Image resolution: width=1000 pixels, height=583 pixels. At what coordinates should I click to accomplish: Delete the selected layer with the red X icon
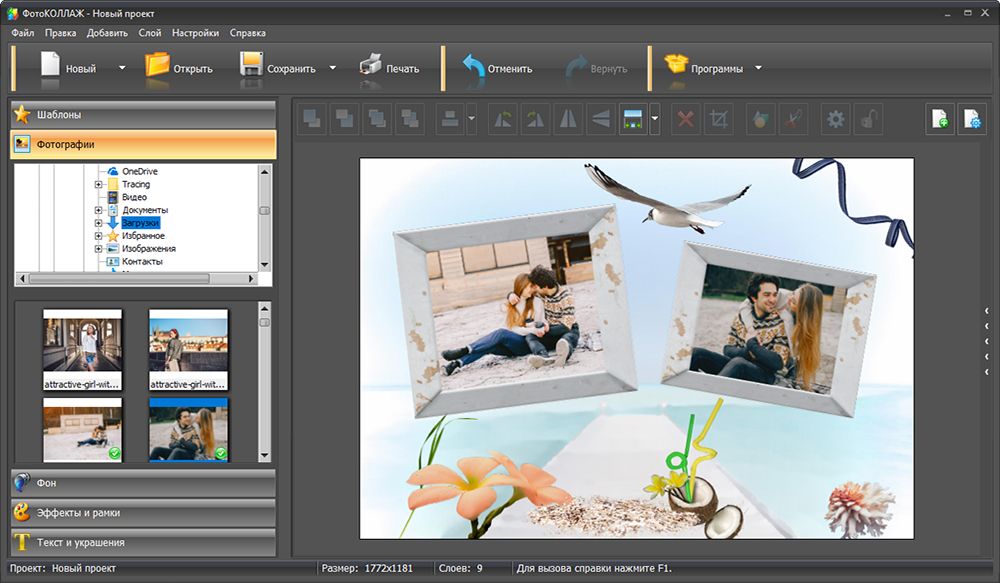tap(686, 120)
